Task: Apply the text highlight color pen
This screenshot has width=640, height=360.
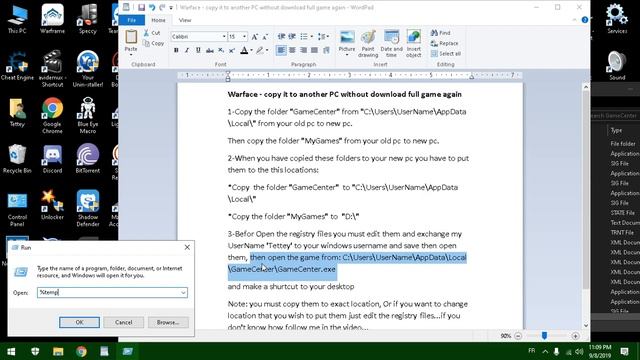Action: (x=260, y=50)
